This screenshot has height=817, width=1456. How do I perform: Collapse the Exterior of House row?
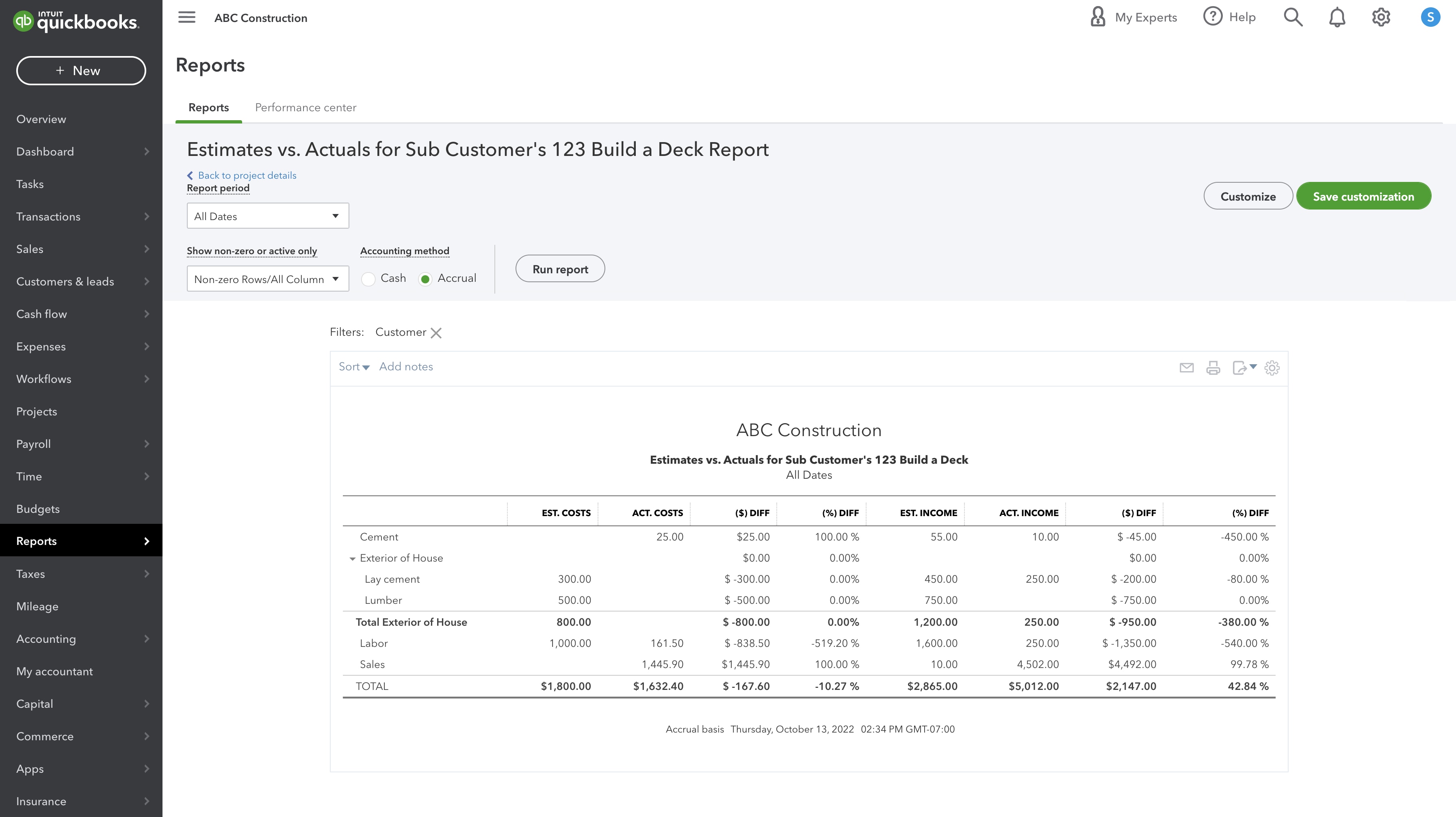[x=352, y=559]
